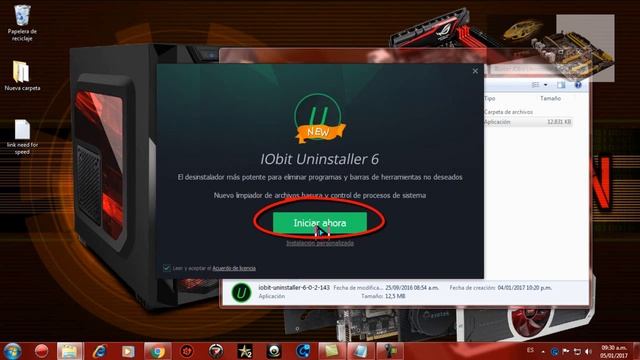Open the media player taskbar icon

pyautogui.click(x=128, y=351)
